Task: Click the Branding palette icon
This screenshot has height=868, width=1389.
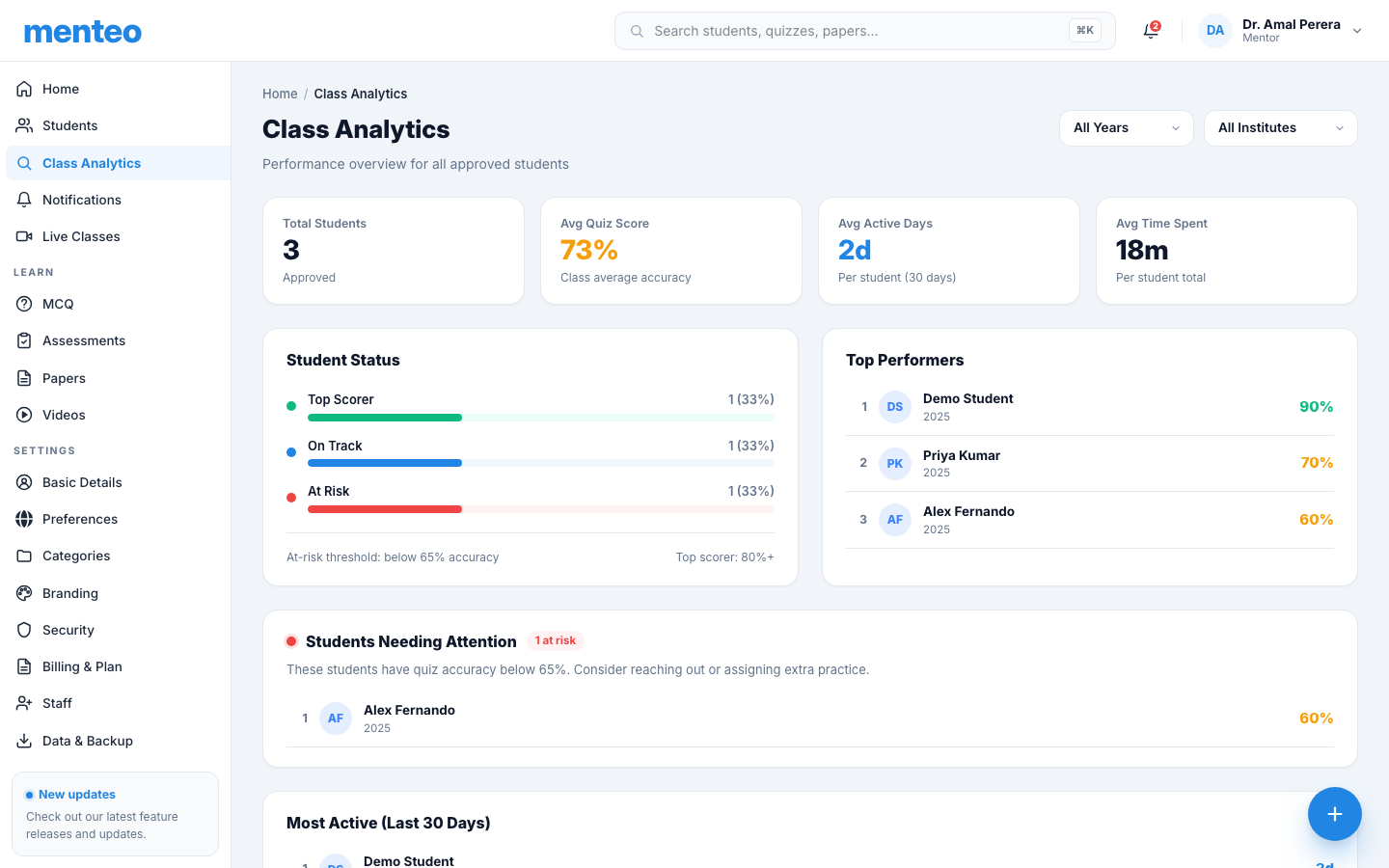Action: click(x=24, y=593)
